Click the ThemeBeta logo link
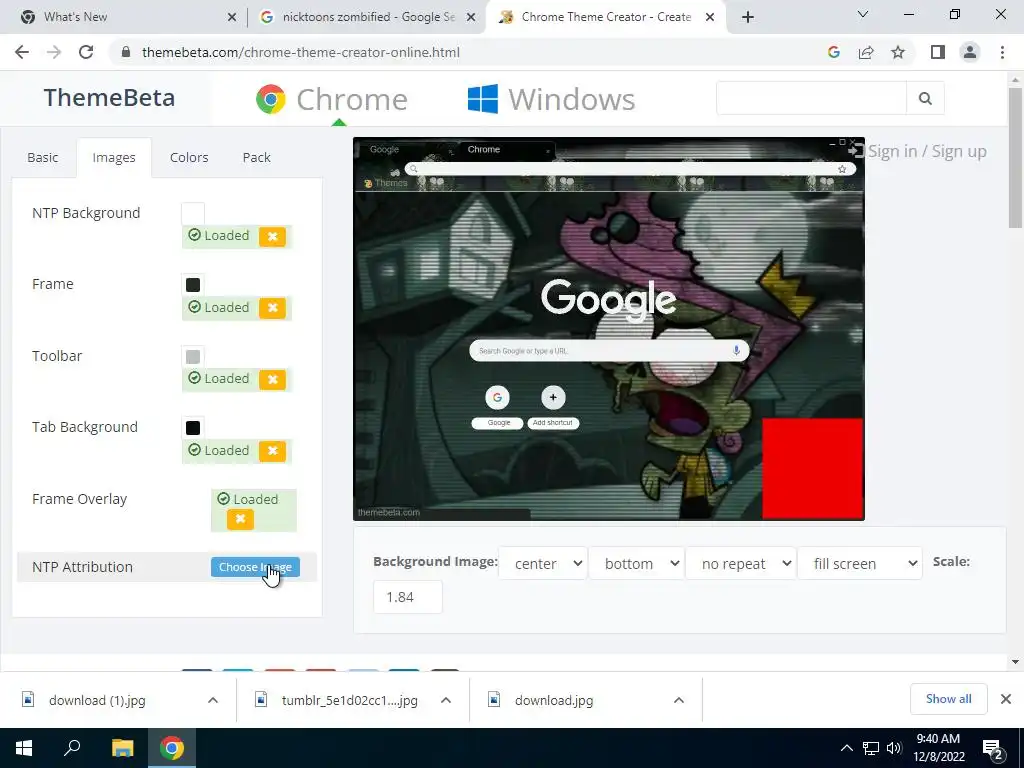Viewport: 1024px width, 768px height. [x=110, y=98]
